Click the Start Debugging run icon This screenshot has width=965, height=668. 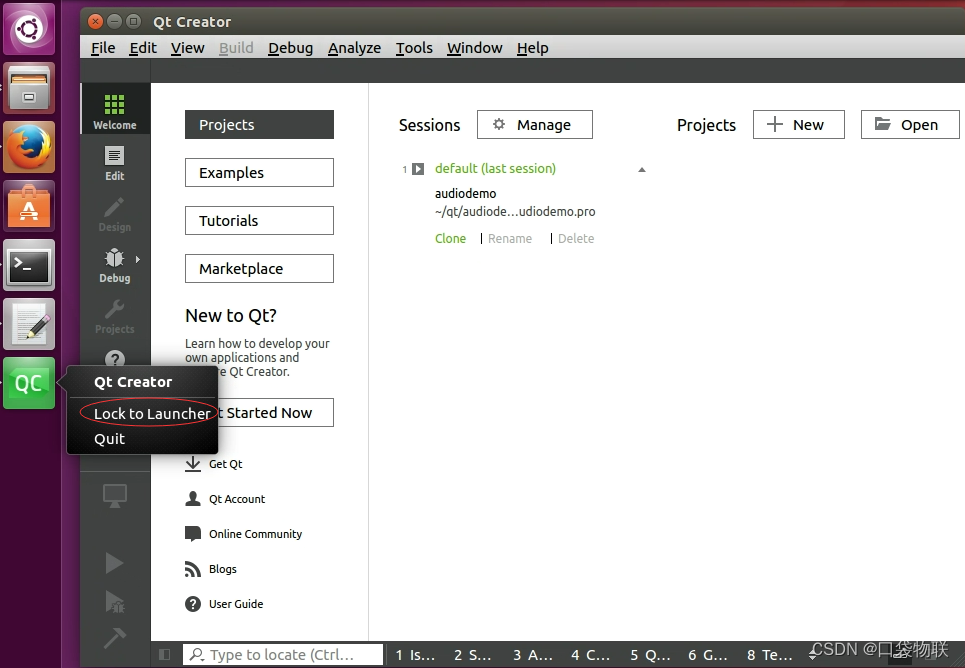[114, 602]
